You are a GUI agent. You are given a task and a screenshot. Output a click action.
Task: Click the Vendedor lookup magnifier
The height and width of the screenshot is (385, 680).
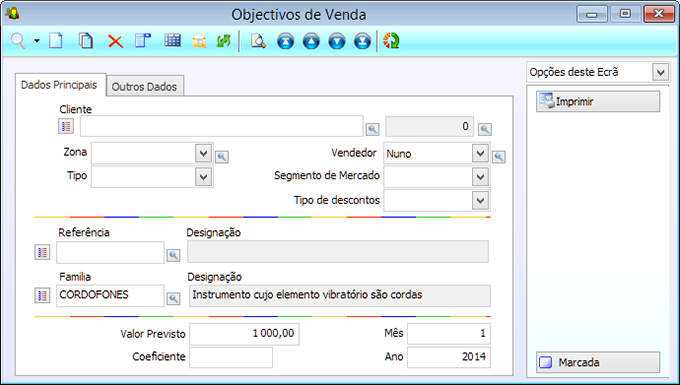pyautogui.click(x=499, y=157)
